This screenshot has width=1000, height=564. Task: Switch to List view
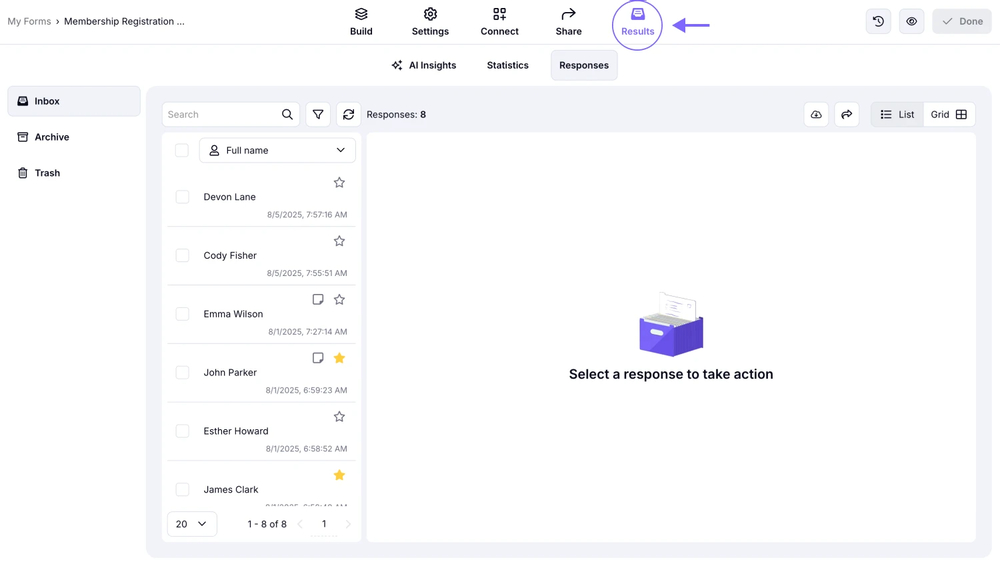tap(897, 114)
